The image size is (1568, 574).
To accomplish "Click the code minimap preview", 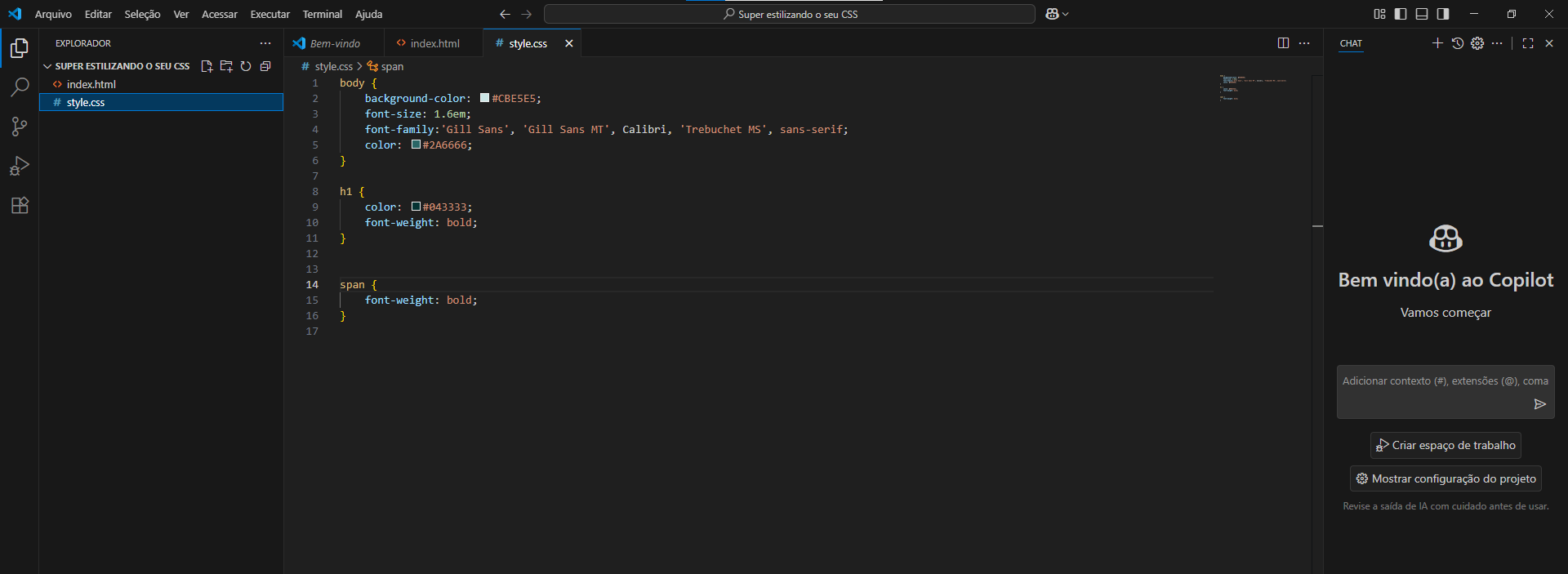I will click(x=1254, y=87).
